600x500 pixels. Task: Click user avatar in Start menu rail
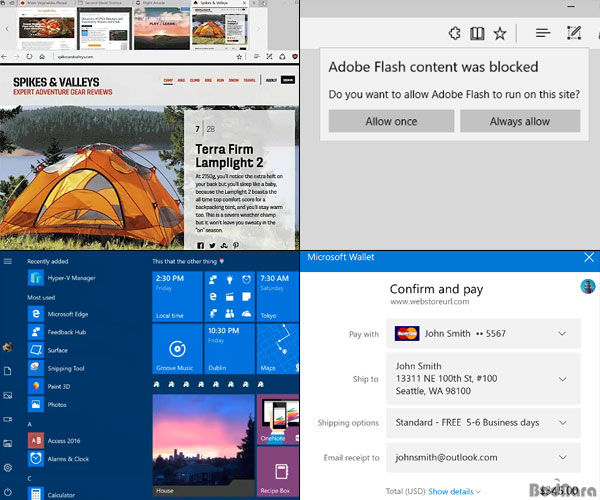pyautogui.click(x=8, y=347)
